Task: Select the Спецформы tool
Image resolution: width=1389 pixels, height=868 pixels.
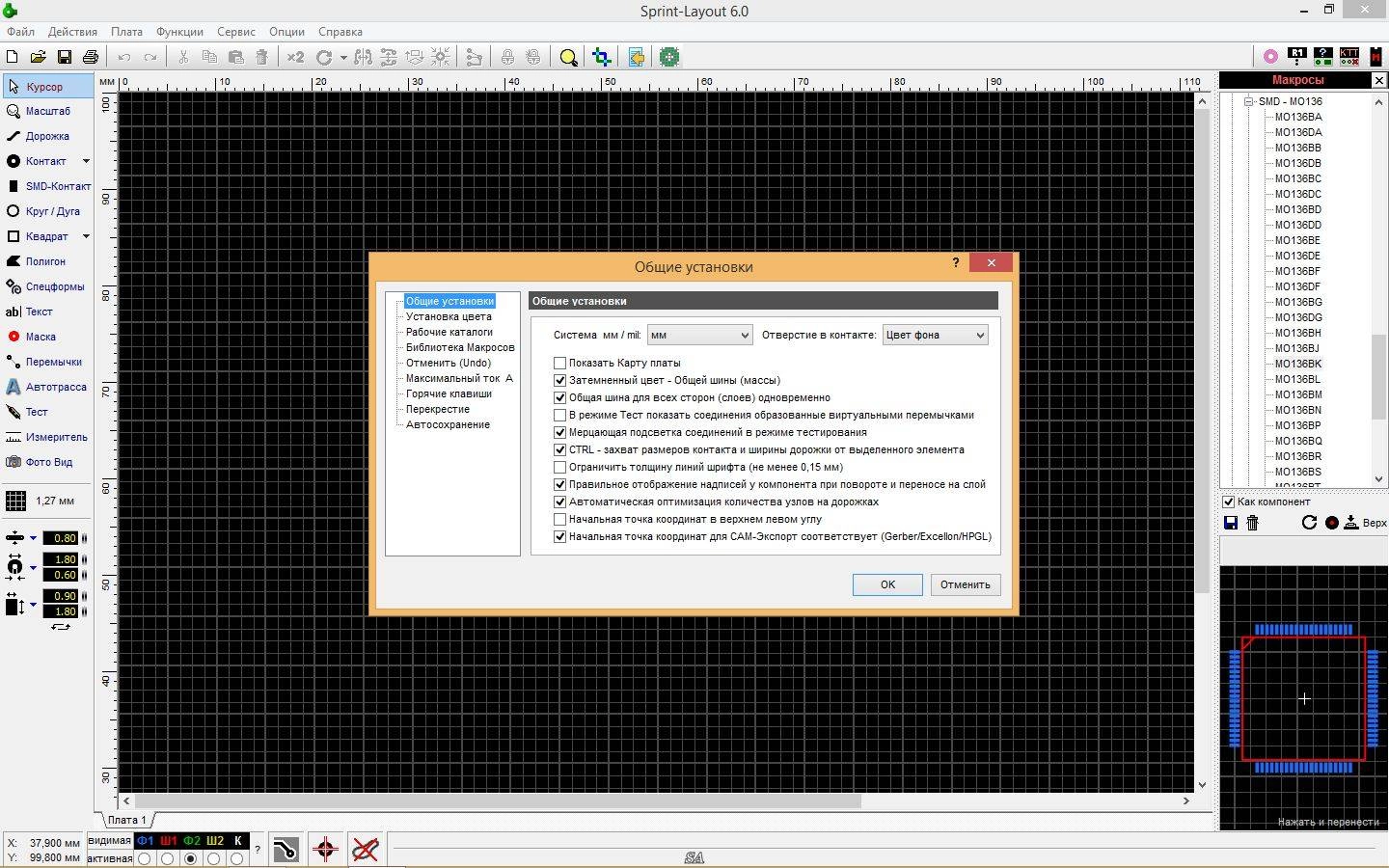Action: pyautogui.click(x=47, y=286)
